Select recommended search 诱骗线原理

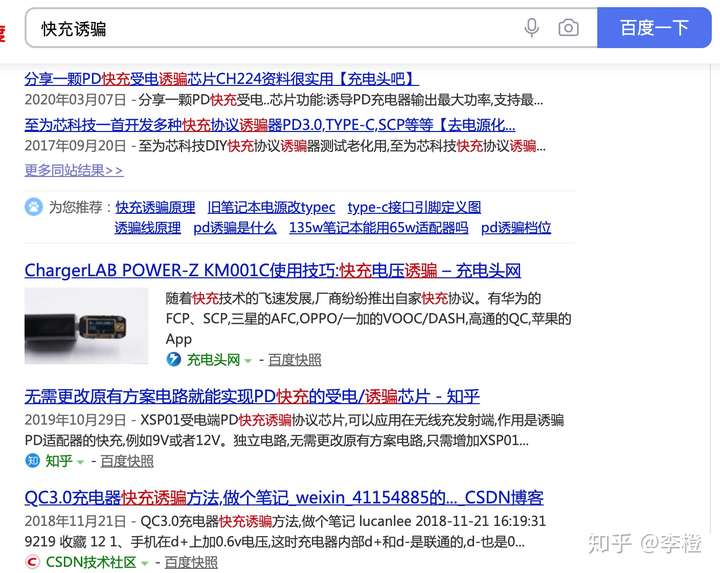[147, 228]
